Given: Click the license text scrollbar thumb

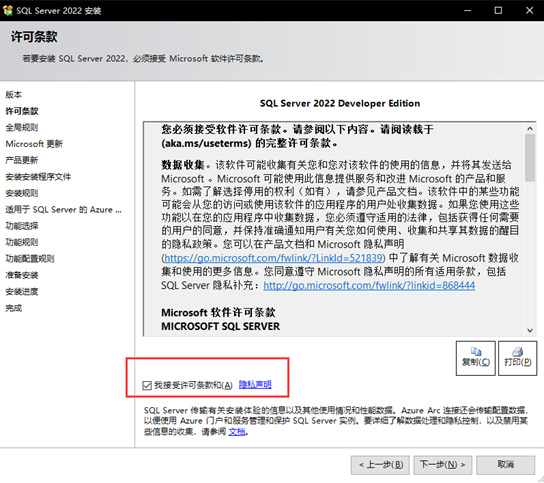Looking at the screenshot, I should click(530, 158).
